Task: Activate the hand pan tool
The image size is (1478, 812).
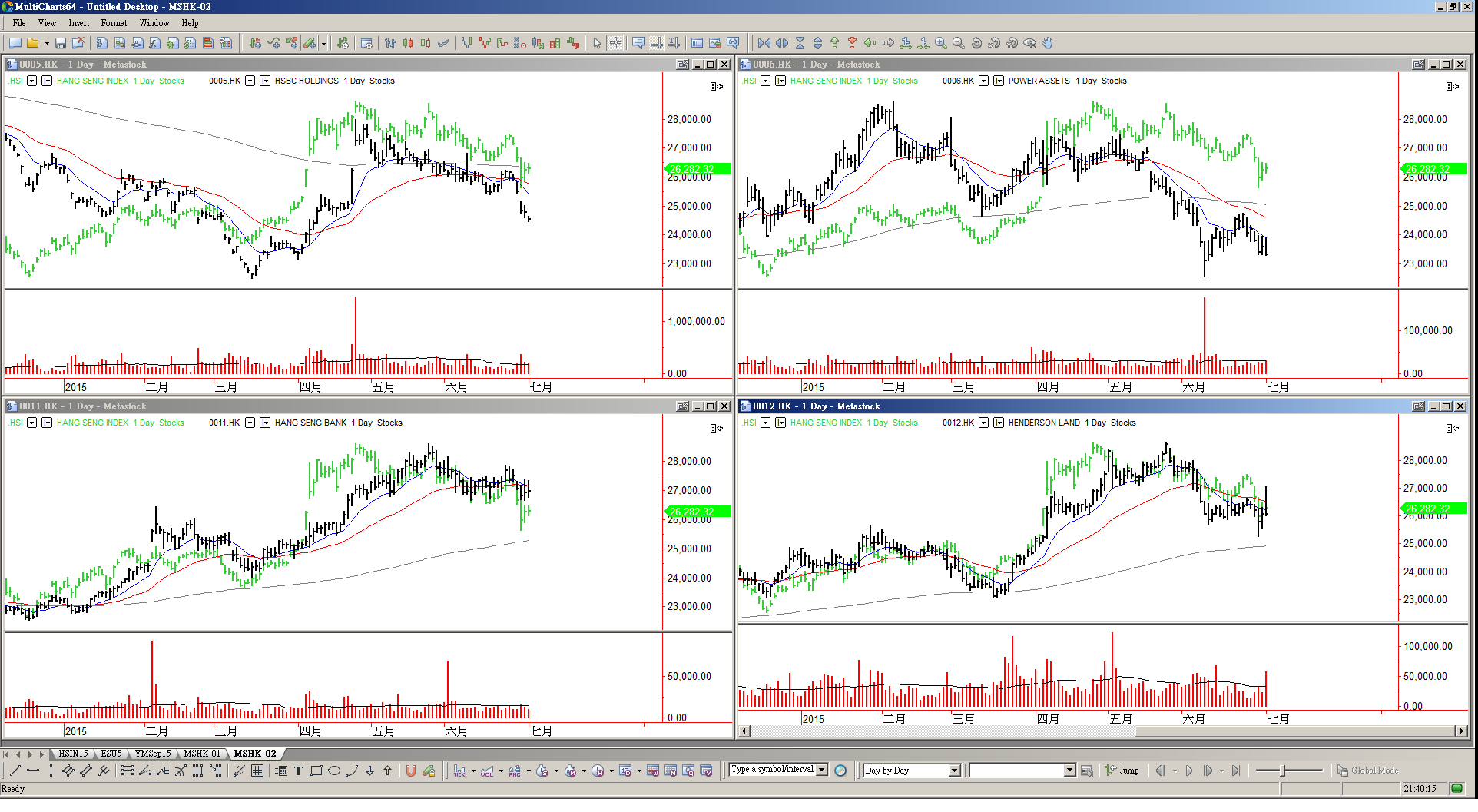Action: pos(1048,44)
